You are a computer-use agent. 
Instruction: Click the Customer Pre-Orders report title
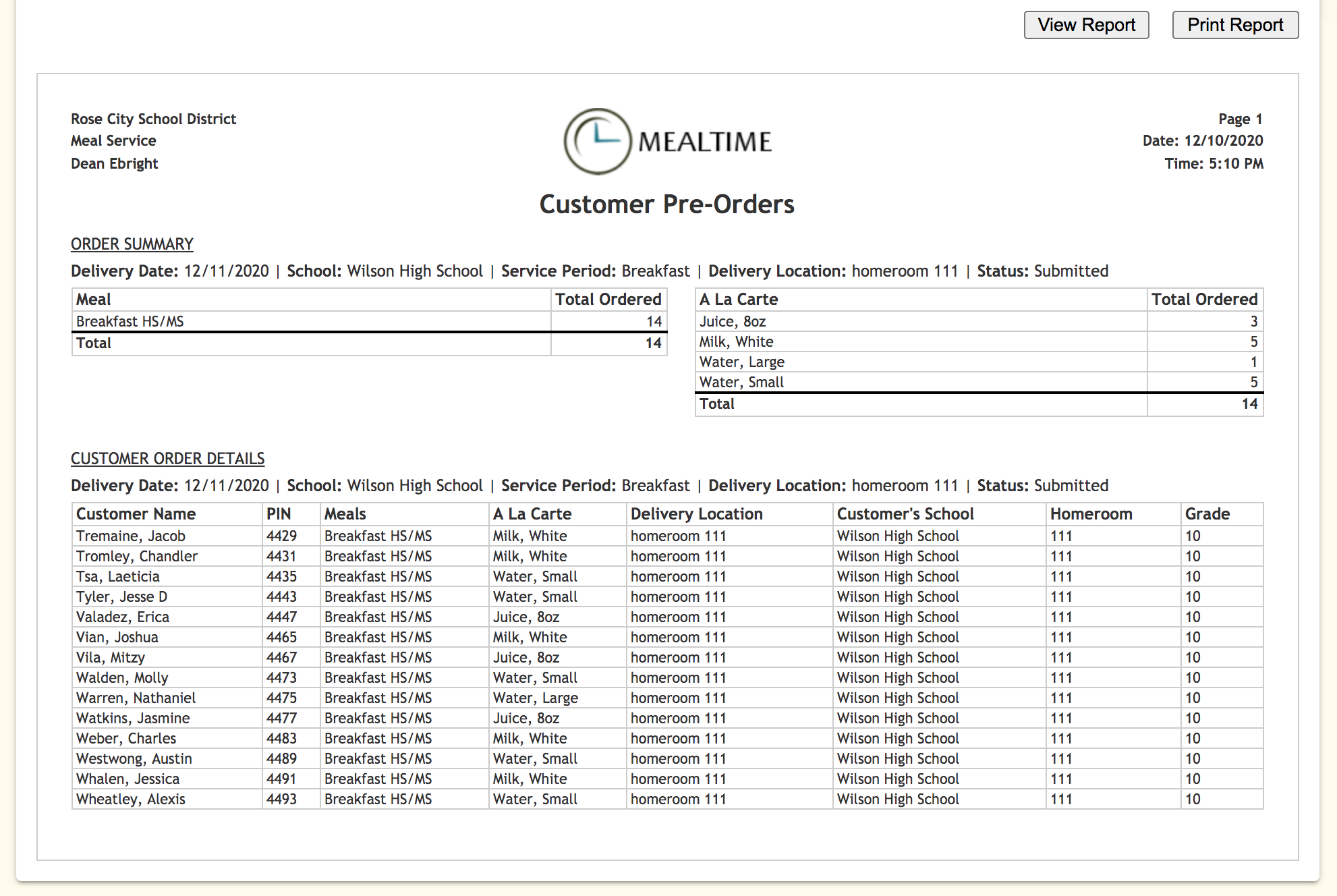click(666, 204)
